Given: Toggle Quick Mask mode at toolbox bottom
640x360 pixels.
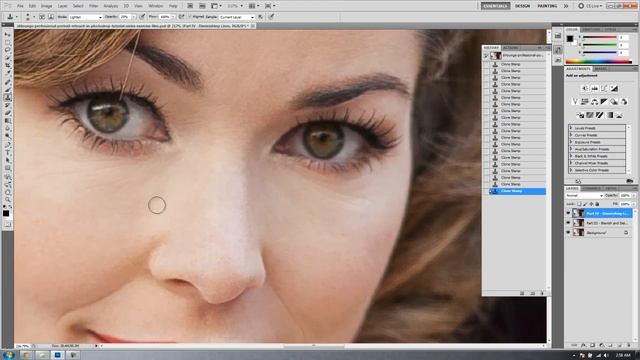Looking at the screenshot, I should [x=7, y=224].
